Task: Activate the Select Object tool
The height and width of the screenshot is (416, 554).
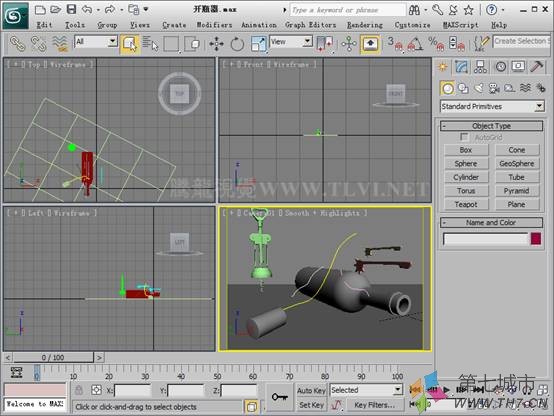Action: [x=130, y=44]
